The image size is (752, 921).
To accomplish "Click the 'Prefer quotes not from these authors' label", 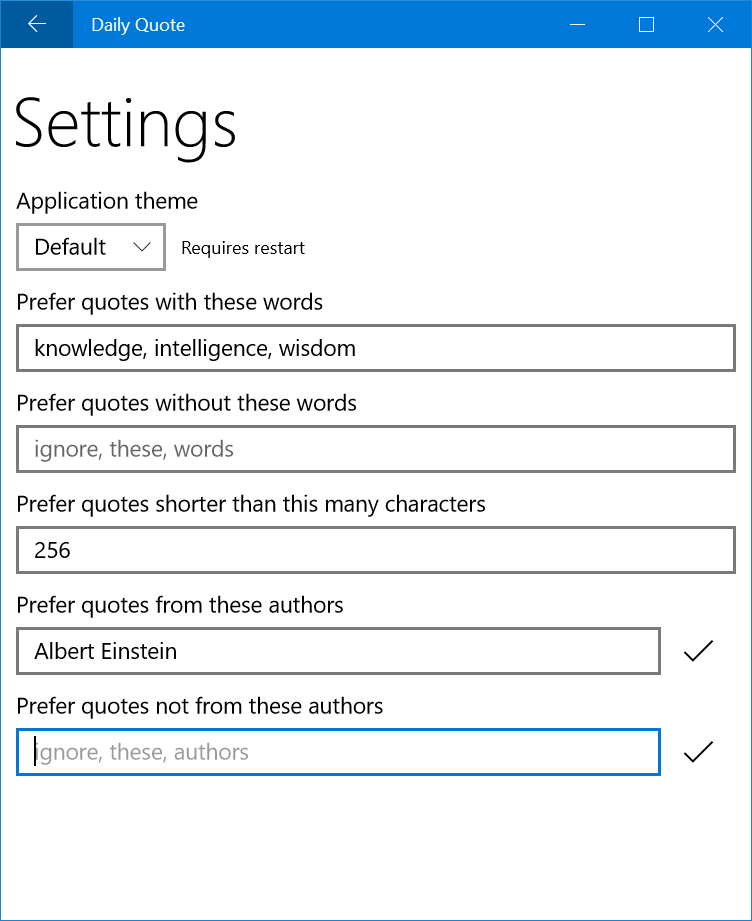I will pos(200,706).
